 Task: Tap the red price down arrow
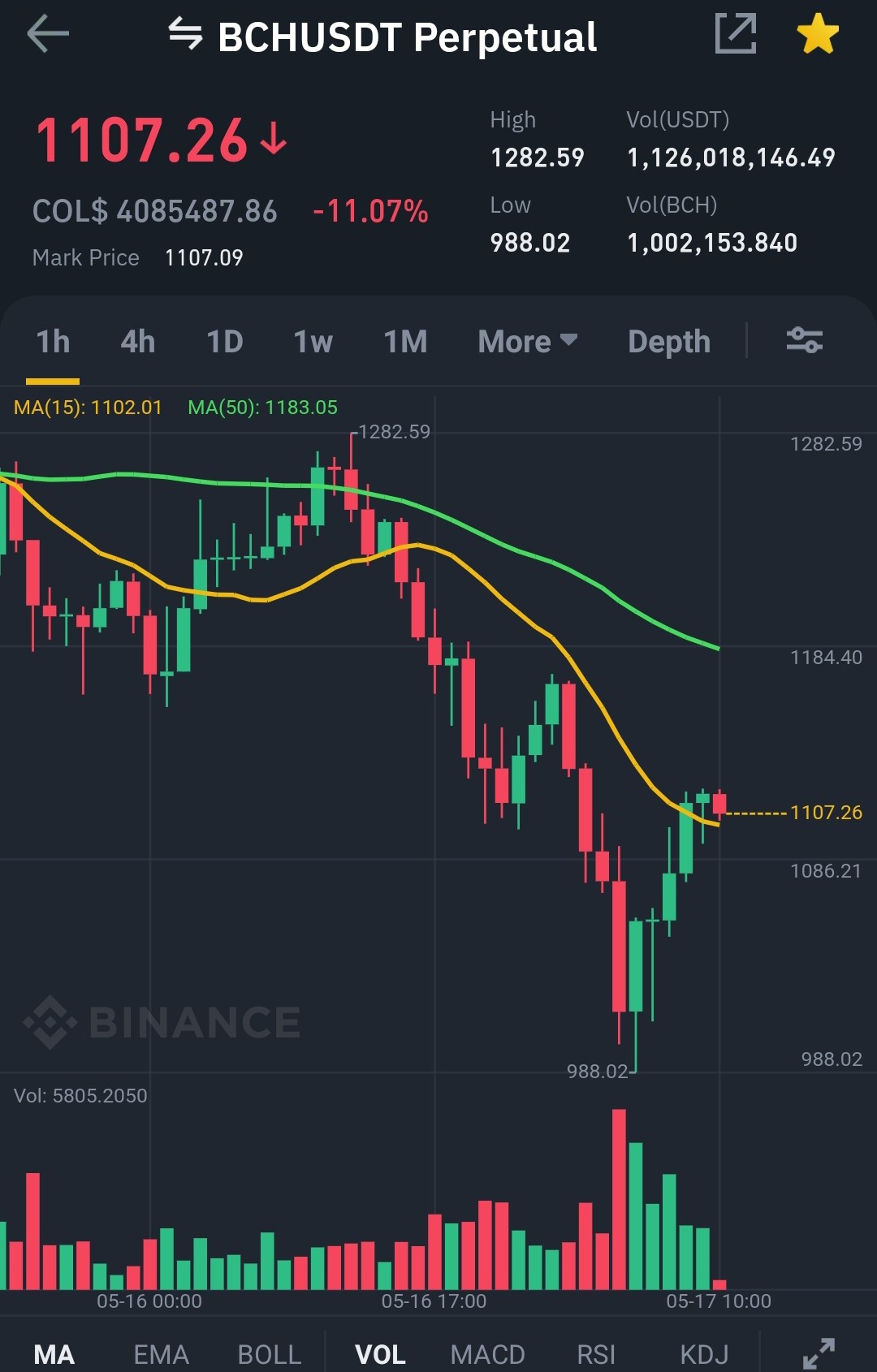274,139
